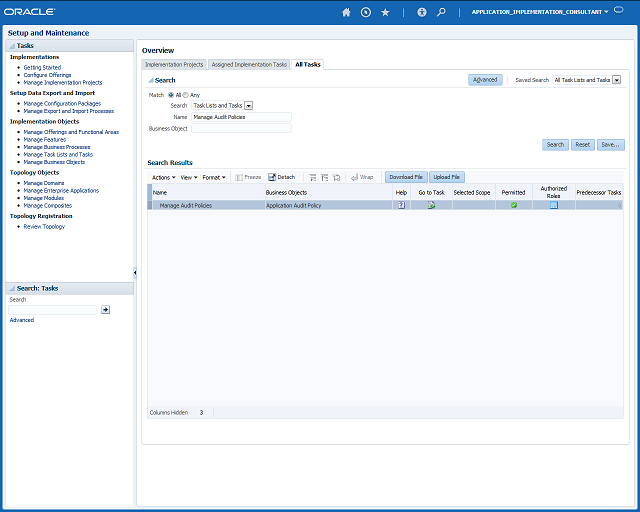Click the Download File button
Viewport: 640px width, 512px height.
tap(406, 177)
